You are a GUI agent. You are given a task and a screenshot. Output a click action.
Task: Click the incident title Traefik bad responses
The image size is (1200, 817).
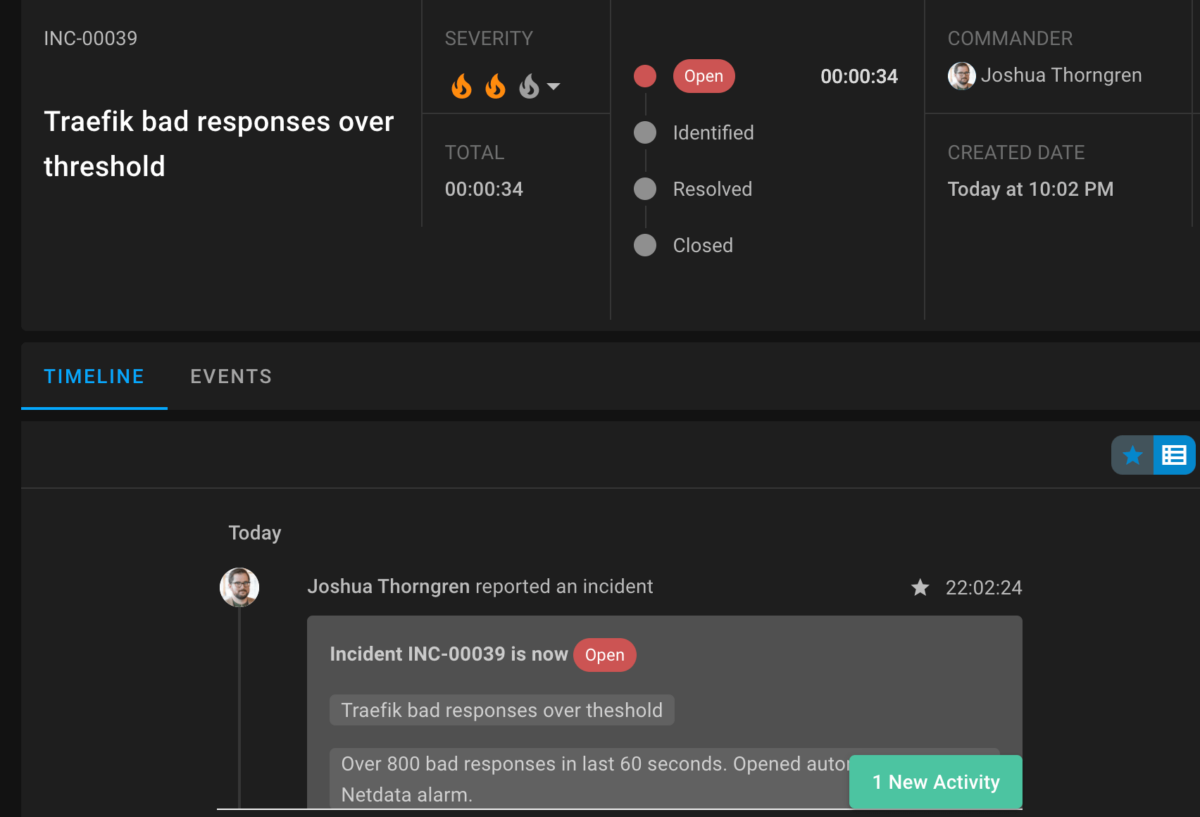[218, 144]
